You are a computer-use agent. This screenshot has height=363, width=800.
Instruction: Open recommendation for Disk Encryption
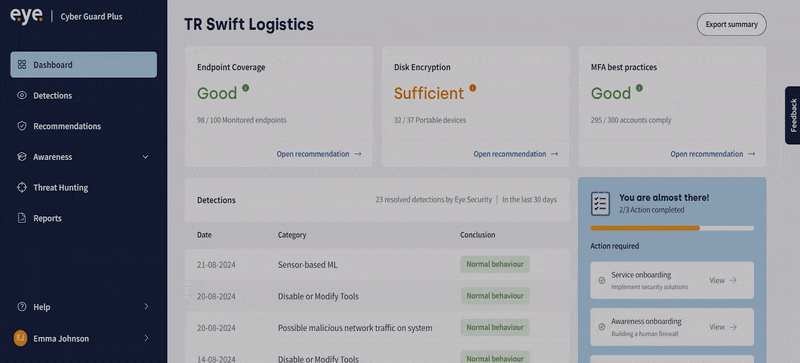coord(515,154)
